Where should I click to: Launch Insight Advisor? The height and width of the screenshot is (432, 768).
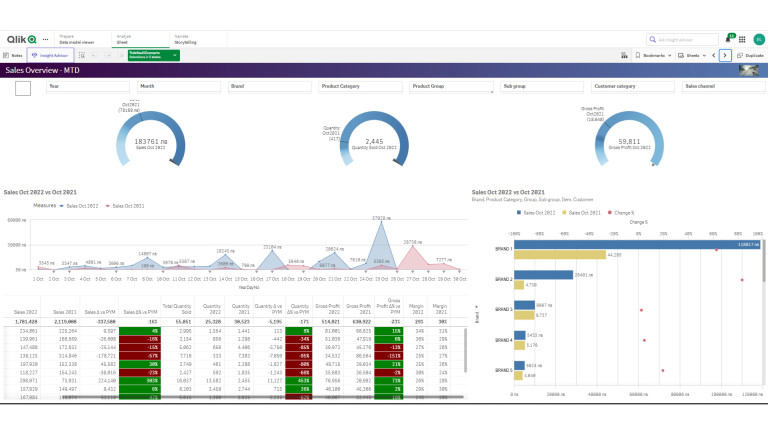pos(50,56)
